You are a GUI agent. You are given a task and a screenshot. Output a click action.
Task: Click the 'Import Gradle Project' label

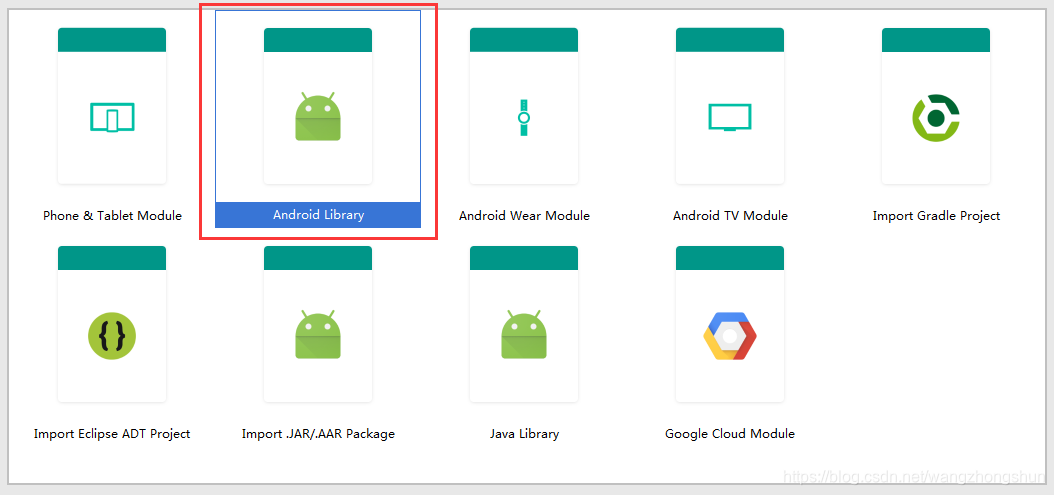tap(936, 216)
